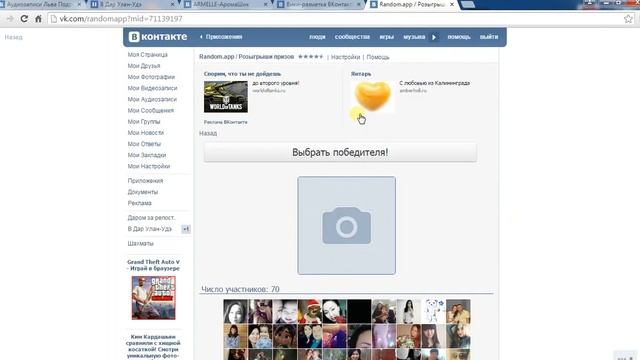Screen dimensions: 640x360
Task: Click the browser forward arrow
Action: pyautogui.click(x=10, y=19)
